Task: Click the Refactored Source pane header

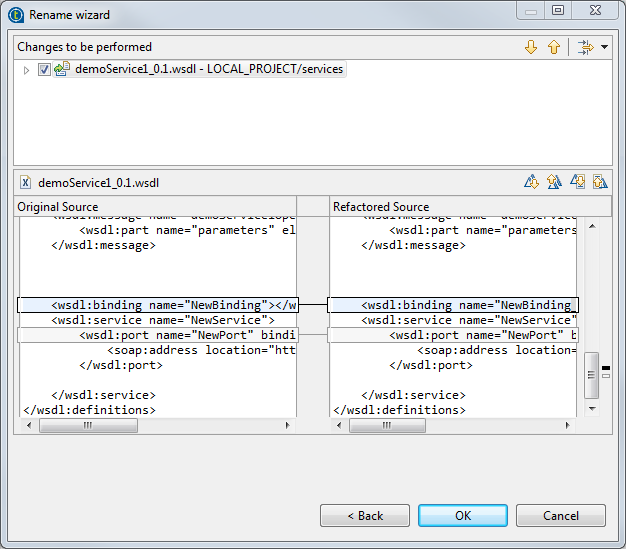Action: pyautogui.click(x=470, y=206)
